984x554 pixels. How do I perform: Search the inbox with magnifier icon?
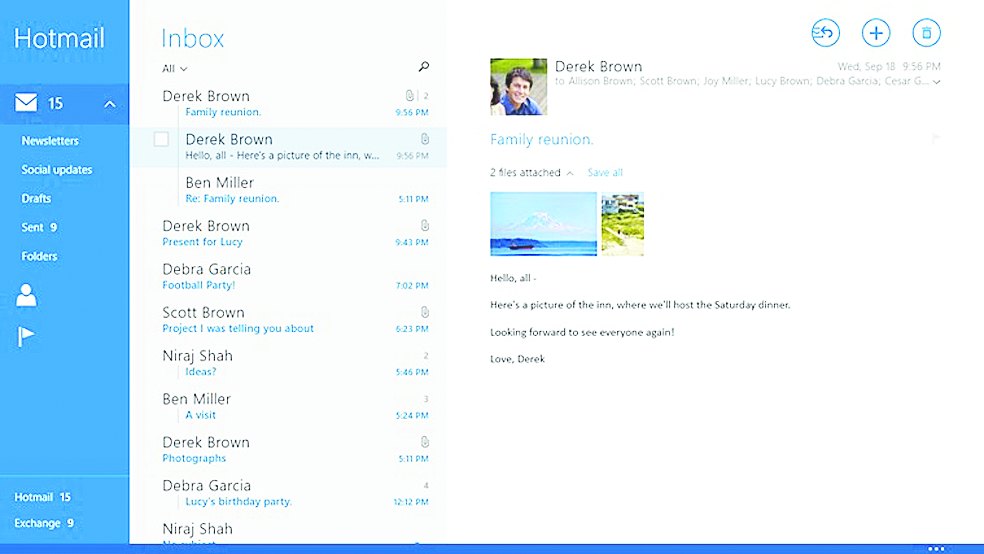click(424, 67)
